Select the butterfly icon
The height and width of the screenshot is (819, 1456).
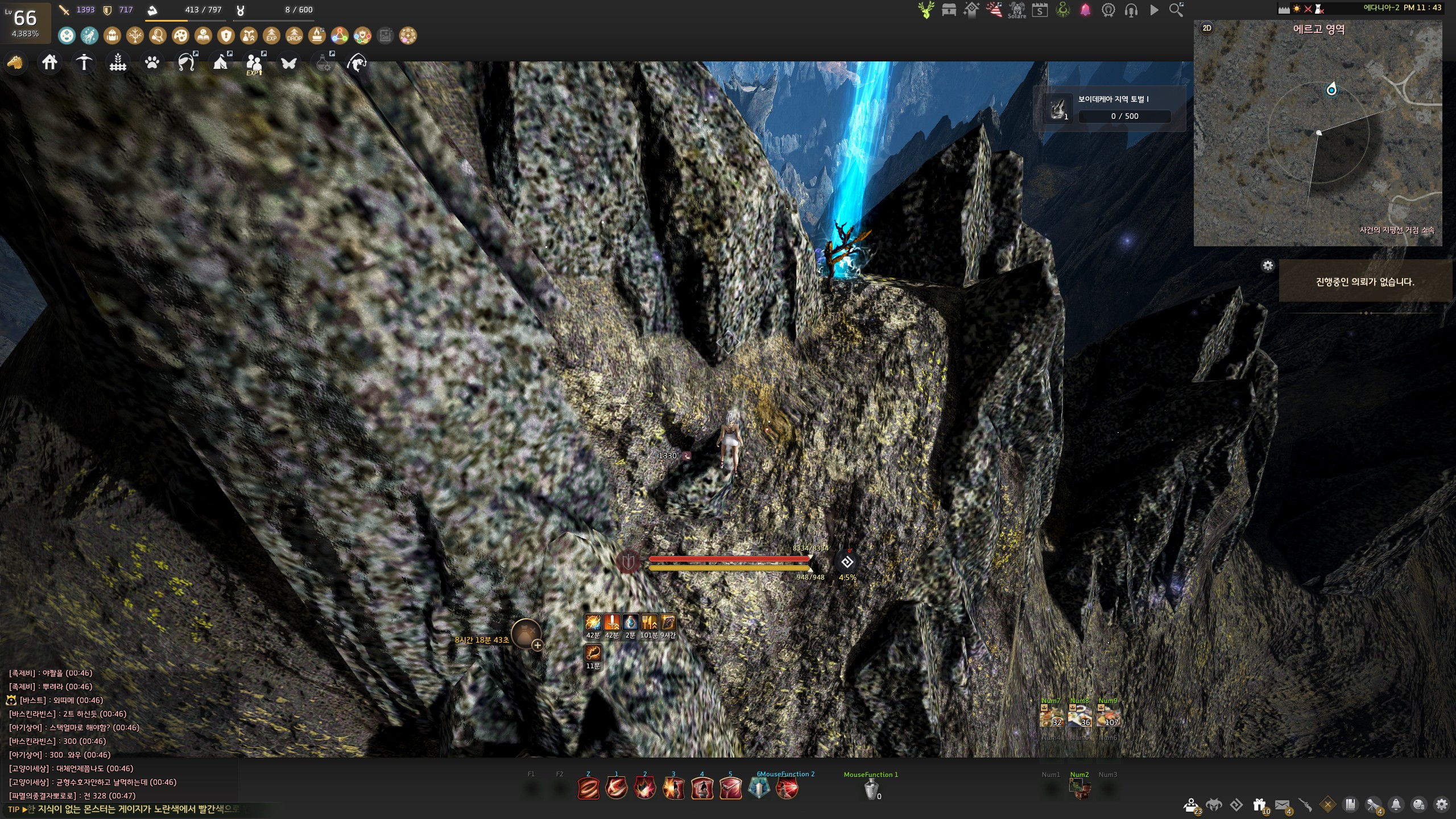tap(288, 62)
